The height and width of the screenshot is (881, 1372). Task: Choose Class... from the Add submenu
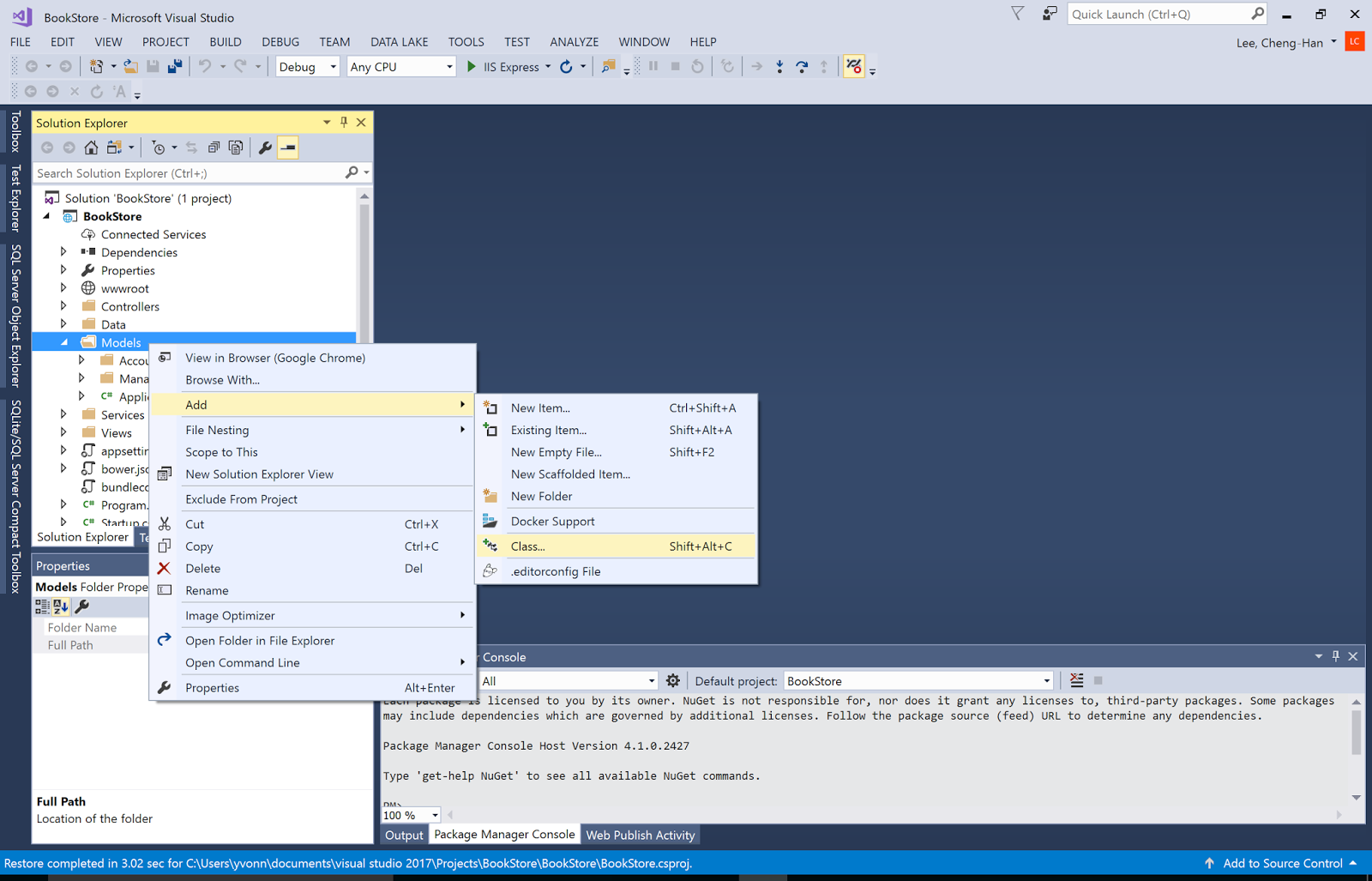617,546
